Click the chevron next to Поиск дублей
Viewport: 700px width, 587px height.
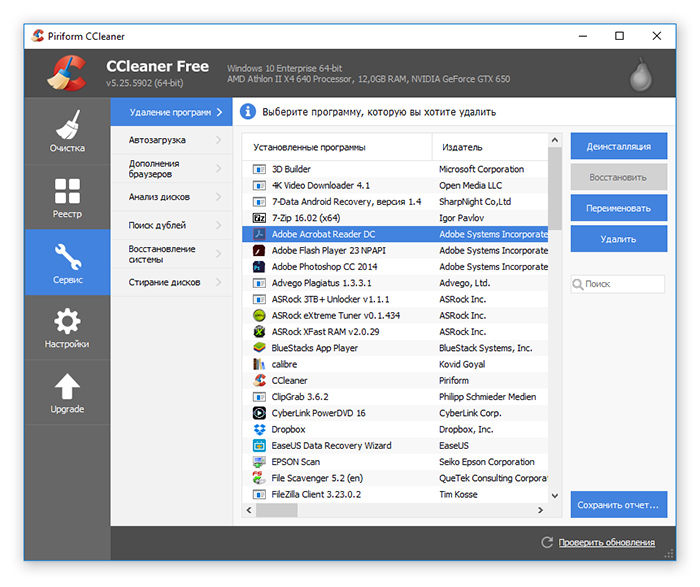point(219,225)
